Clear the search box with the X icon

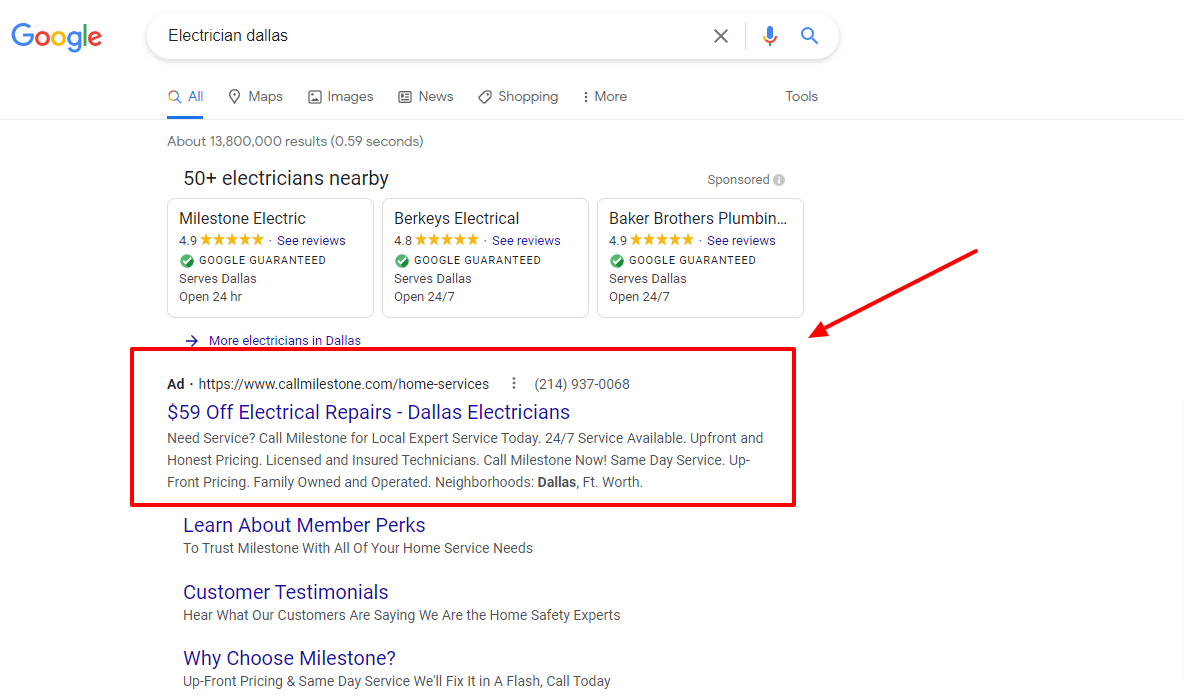pos(721,36)
